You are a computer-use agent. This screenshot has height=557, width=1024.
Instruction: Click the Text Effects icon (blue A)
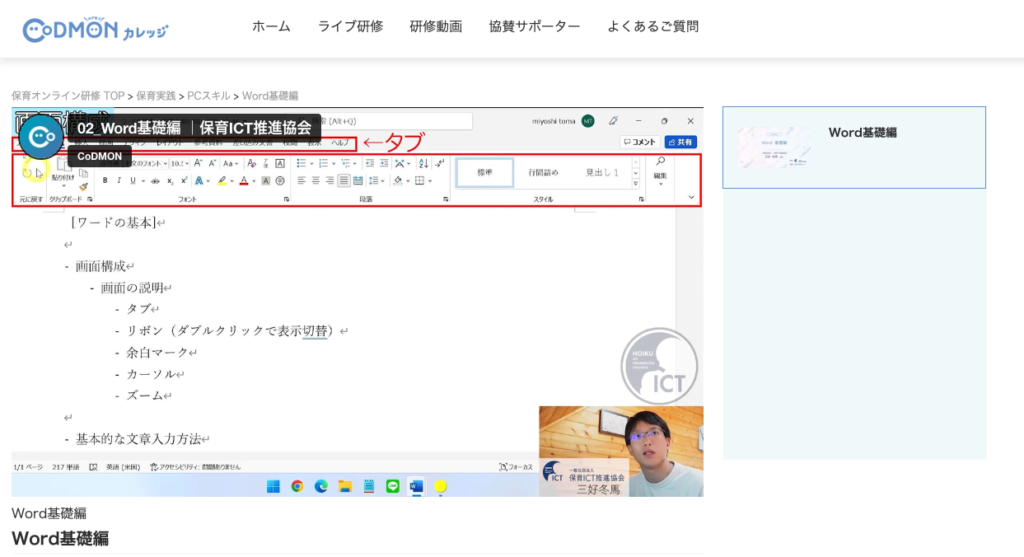coord(199,181)
